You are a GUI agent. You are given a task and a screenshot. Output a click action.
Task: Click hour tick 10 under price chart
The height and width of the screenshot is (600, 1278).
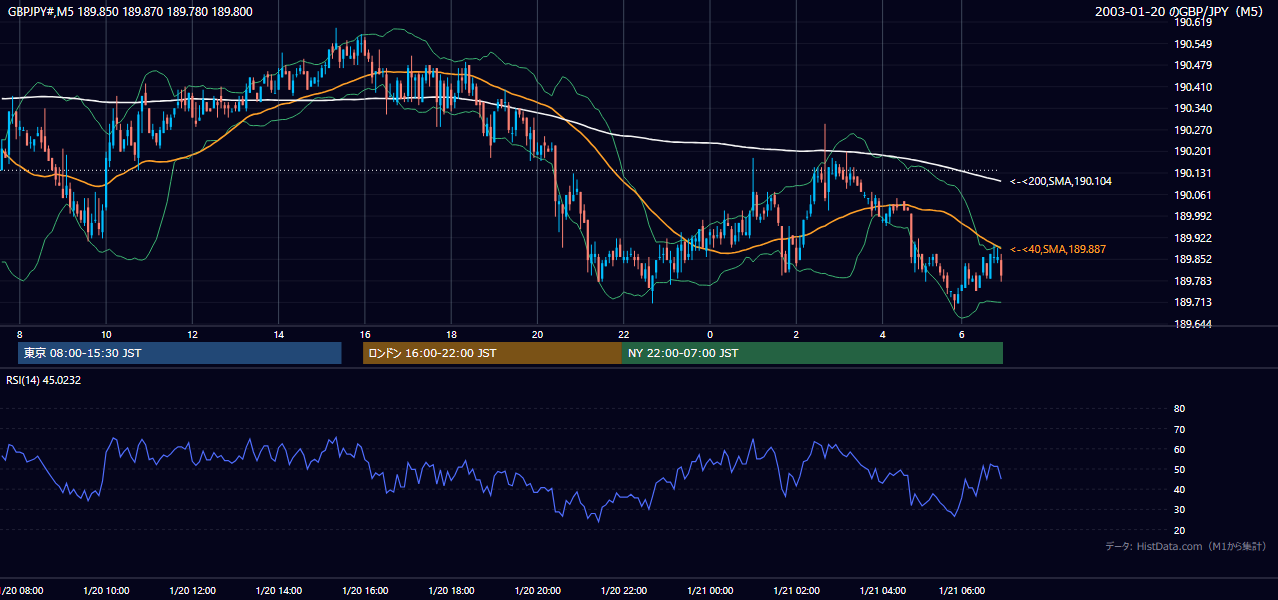pyautogui.click(x=106, y=334)
